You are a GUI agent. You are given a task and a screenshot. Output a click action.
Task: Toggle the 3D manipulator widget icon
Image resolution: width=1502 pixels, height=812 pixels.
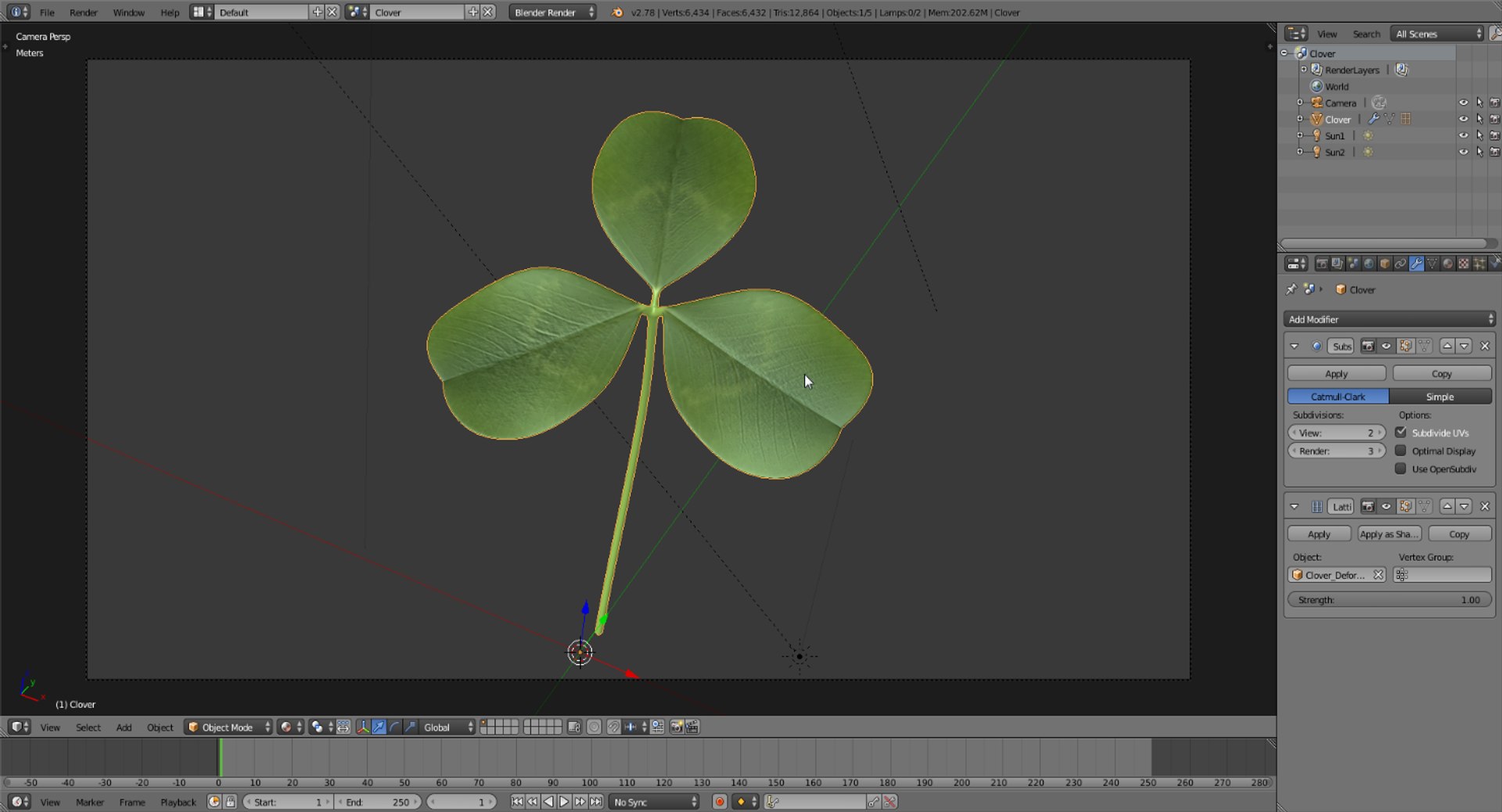pos(363,727)
